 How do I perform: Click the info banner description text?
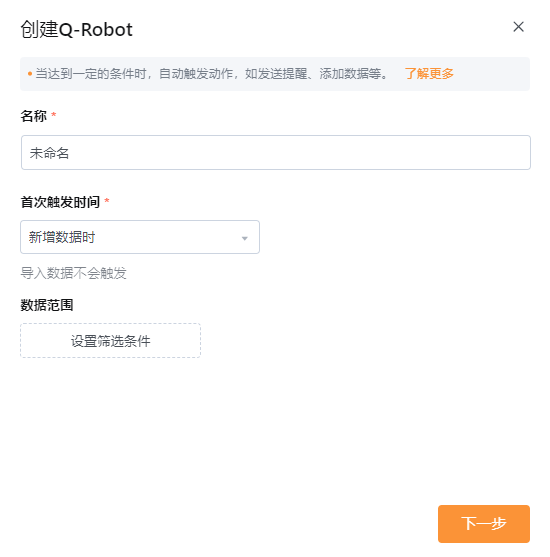point(212,74)
